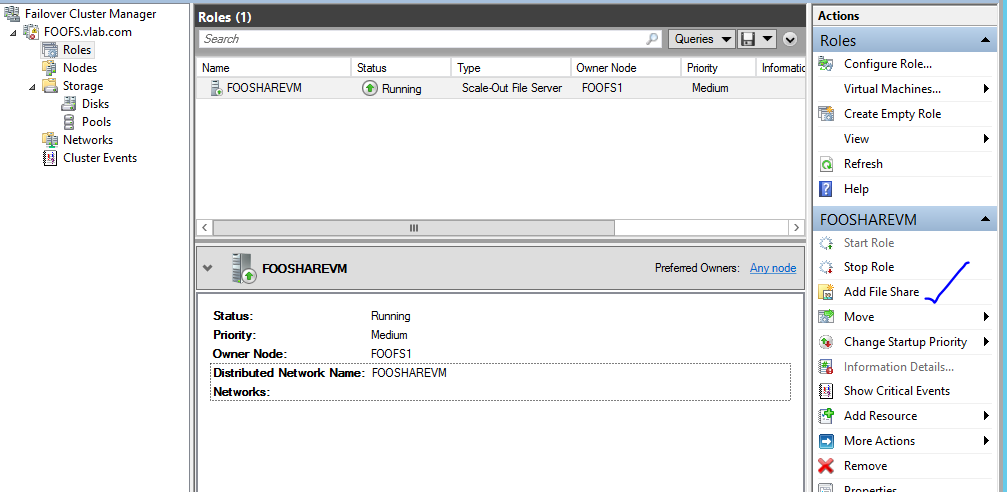Open Help from the Actions pane
This screenshot has height=492, width=1007.
[x=856, y=189]
